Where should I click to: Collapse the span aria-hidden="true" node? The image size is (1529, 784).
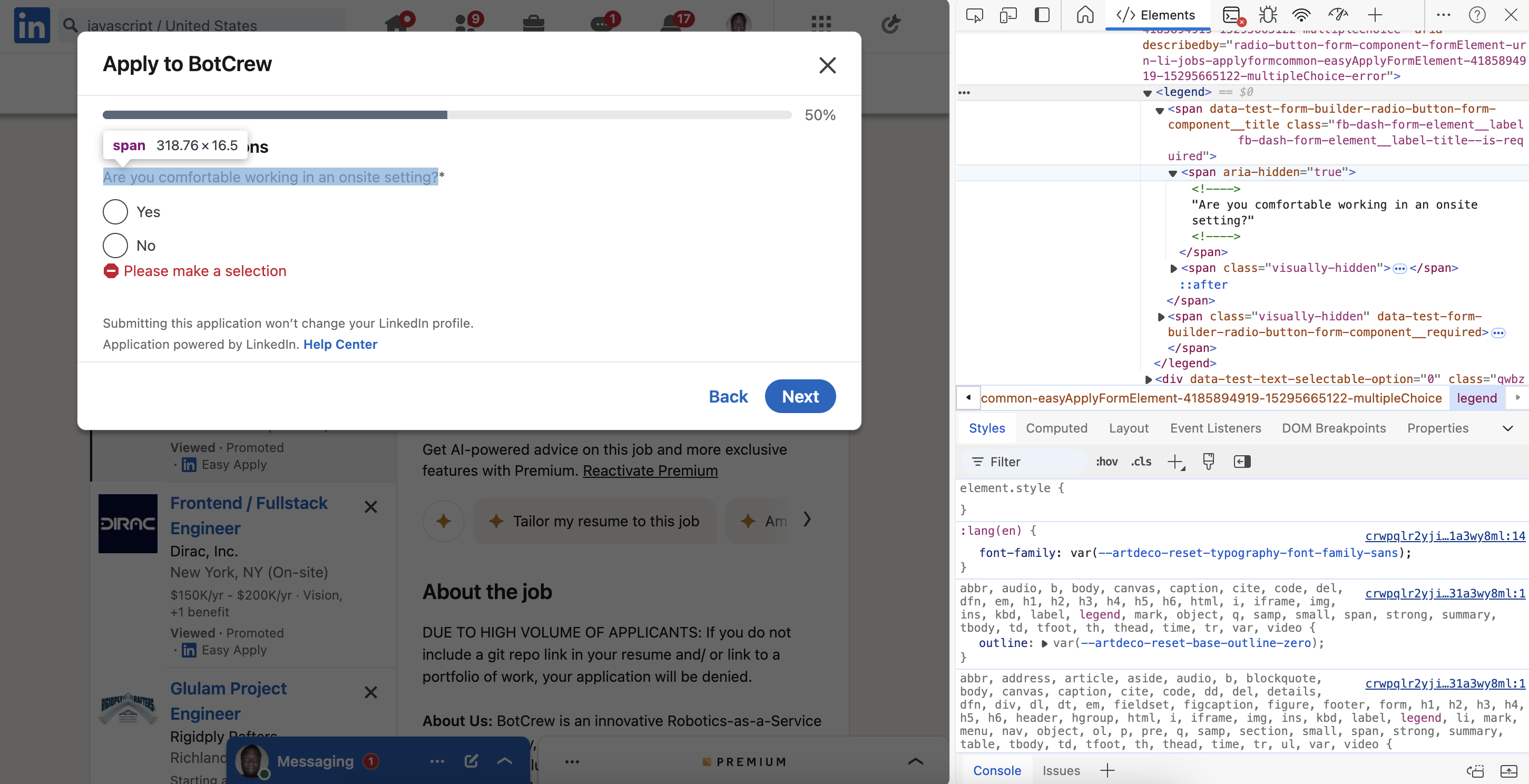[1172, 173]
